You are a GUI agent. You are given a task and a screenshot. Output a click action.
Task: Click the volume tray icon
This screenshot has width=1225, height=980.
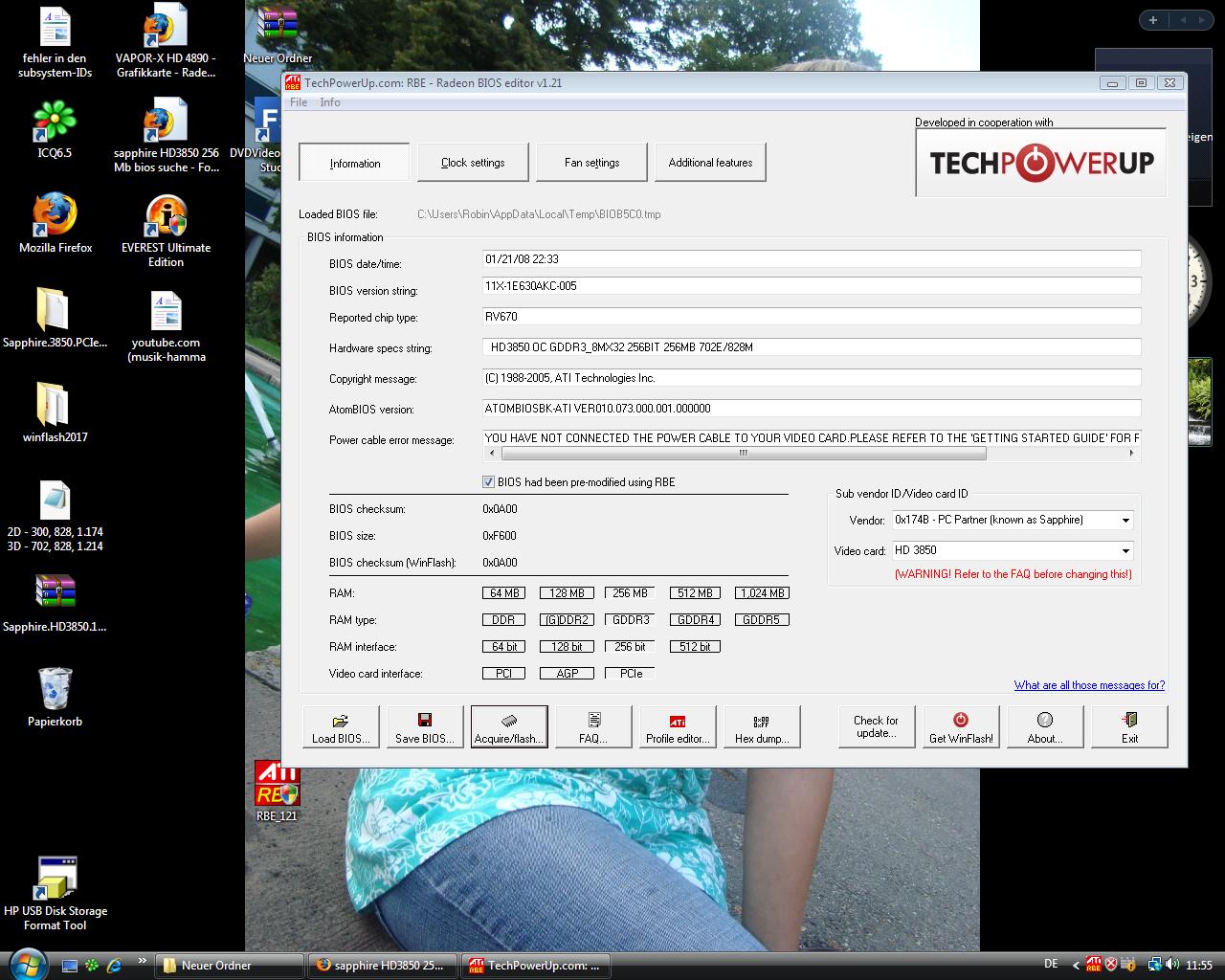(x=1172, y=966)
